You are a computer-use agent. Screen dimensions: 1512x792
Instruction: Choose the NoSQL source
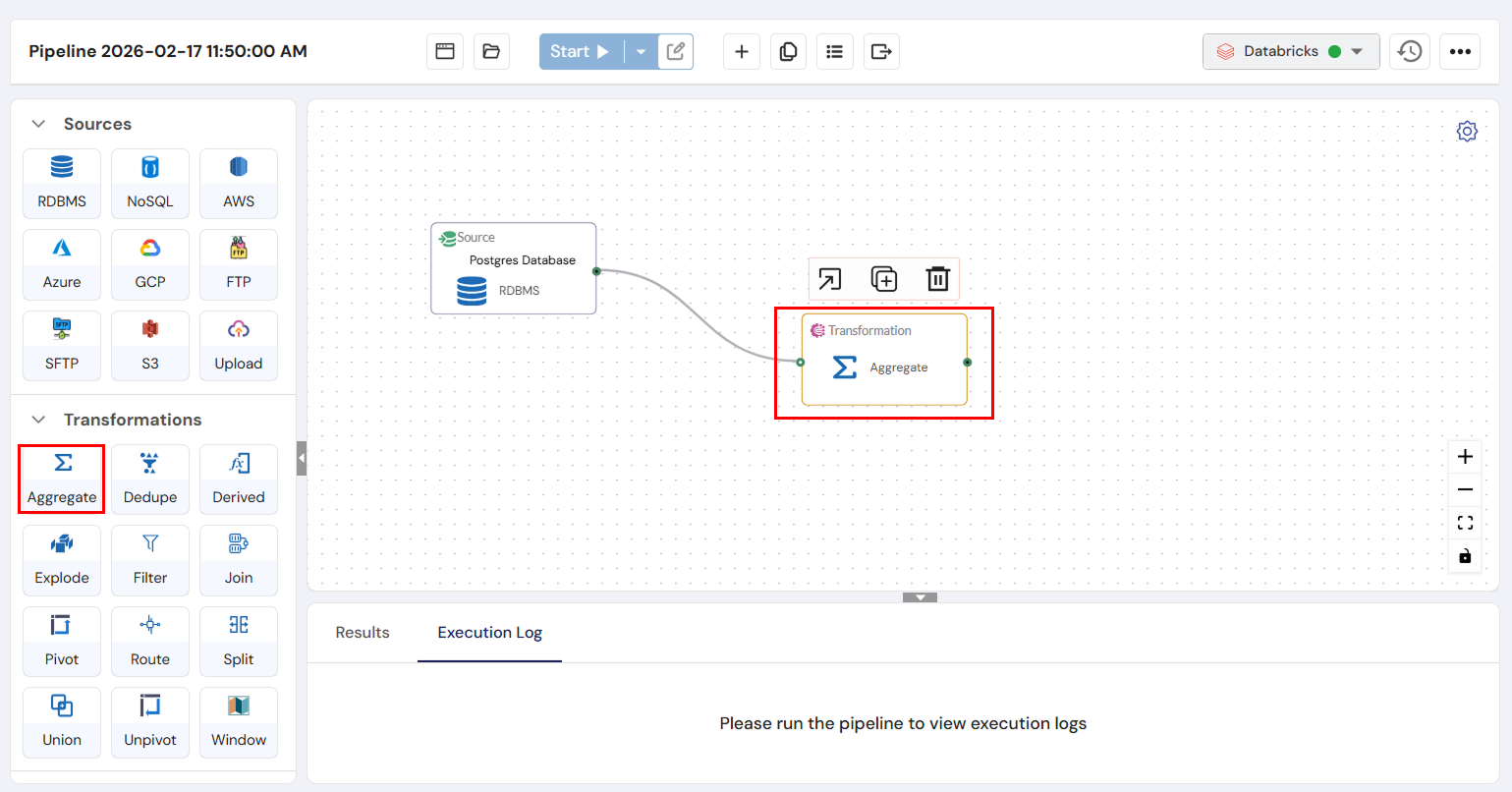(x=149, y=183)
